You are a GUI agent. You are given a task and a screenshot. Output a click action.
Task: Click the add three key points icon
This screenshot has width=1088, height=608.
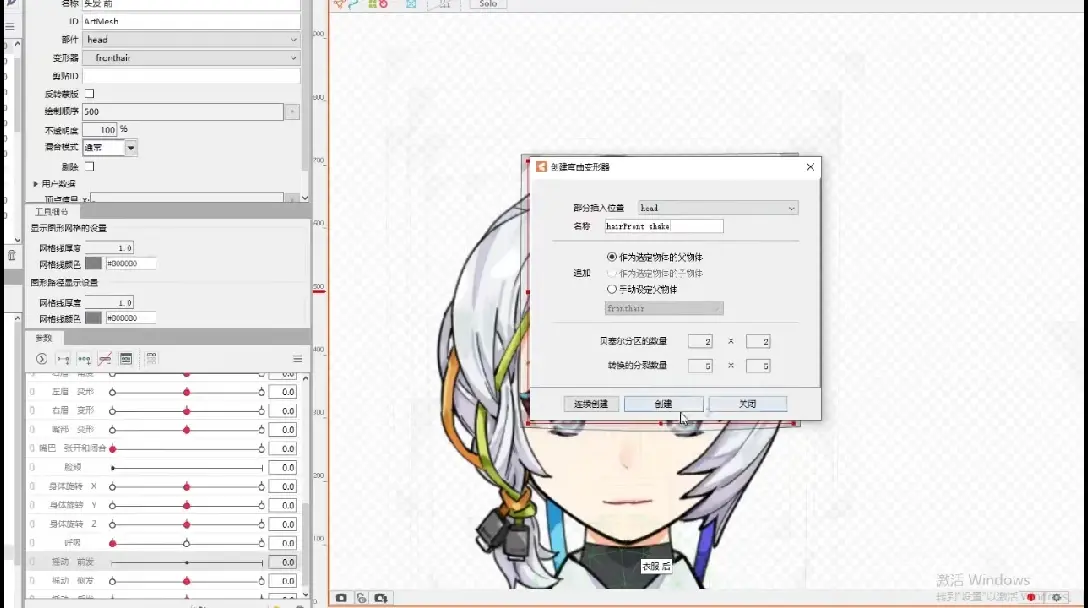tap(84, 359)
